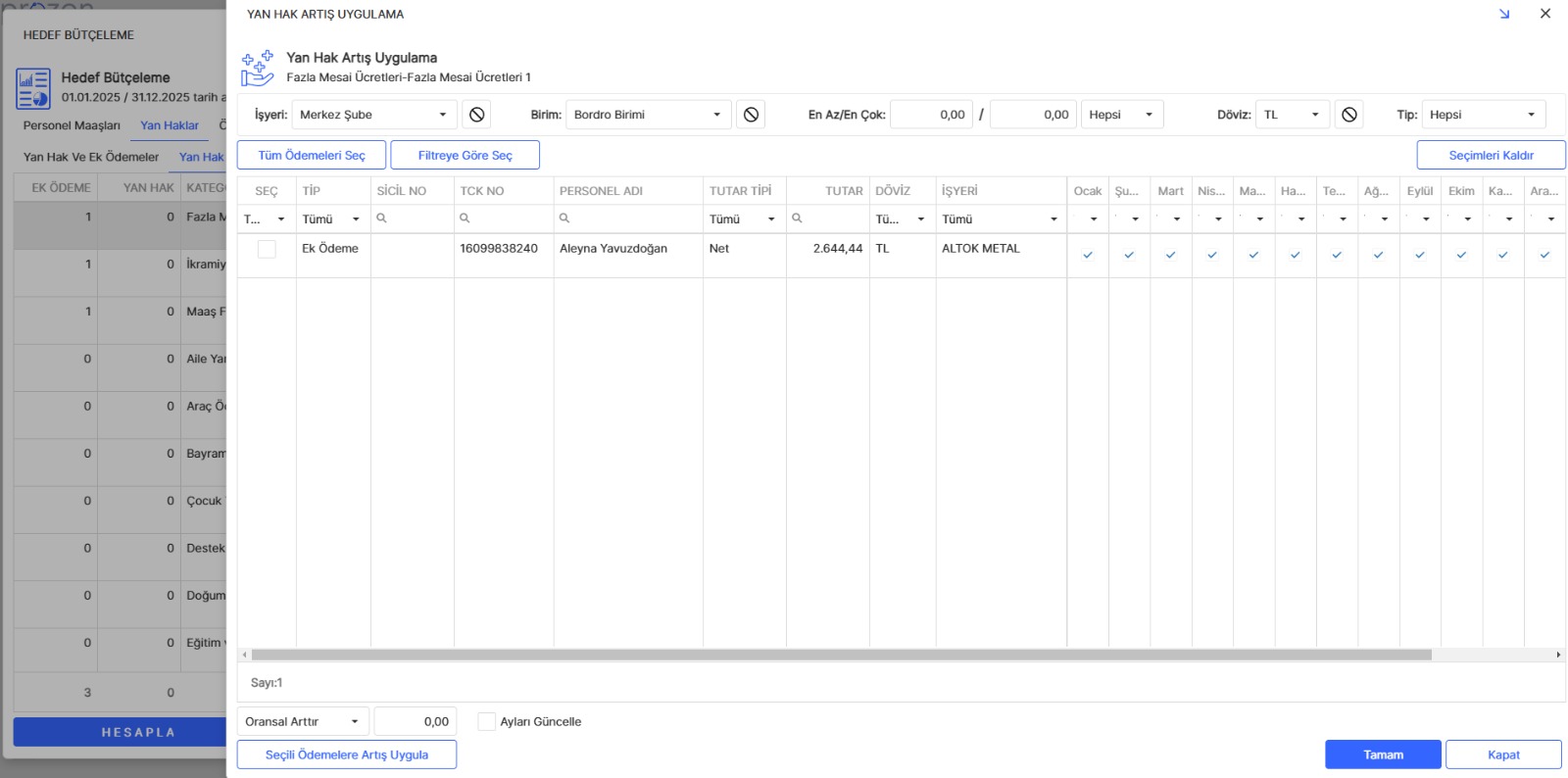Open the Oransal Arttır dropdown

[x=303, y=721]
